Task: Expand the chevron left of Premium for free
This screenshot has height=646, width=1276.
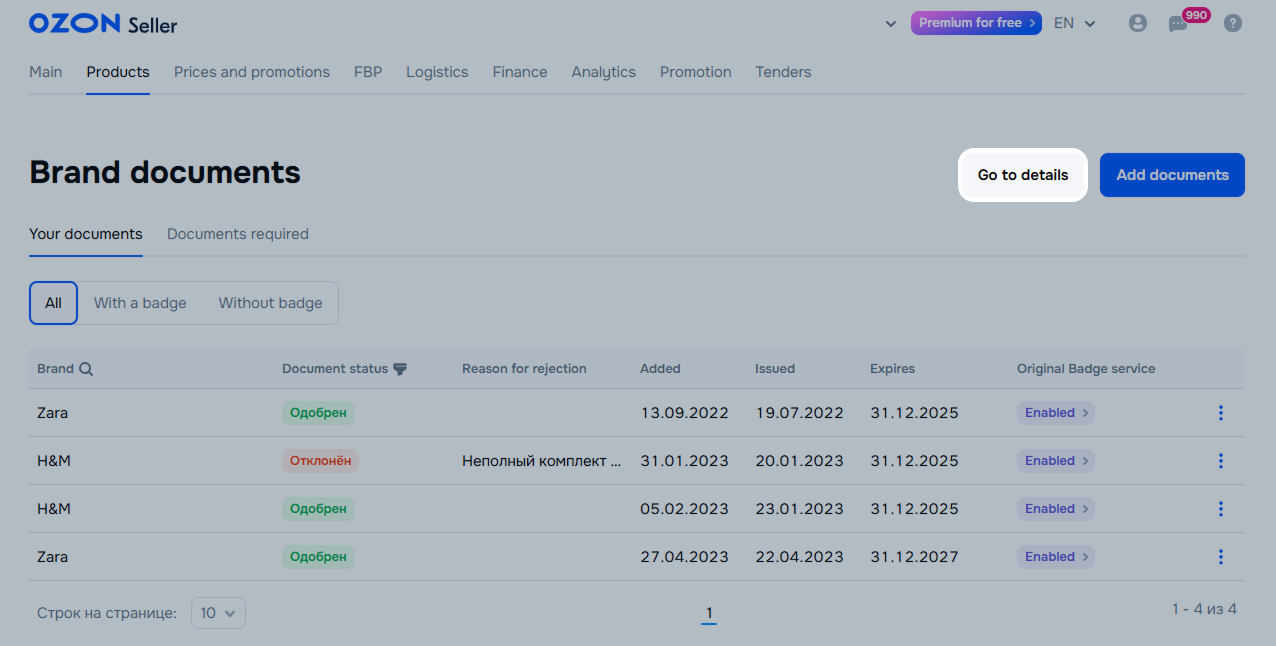Action: point(891,24)
